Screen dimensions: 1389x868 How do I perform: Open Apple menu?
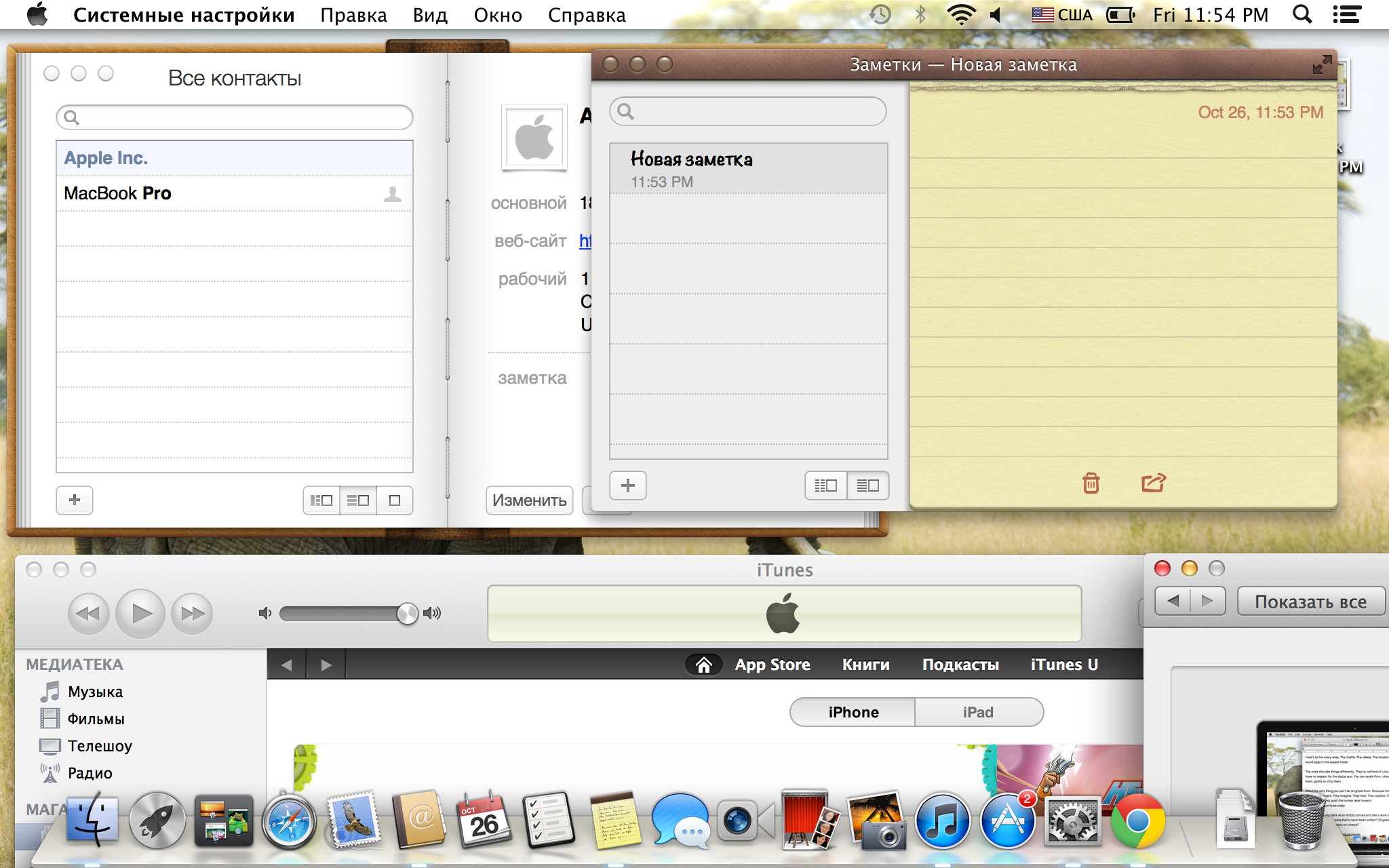37,14
